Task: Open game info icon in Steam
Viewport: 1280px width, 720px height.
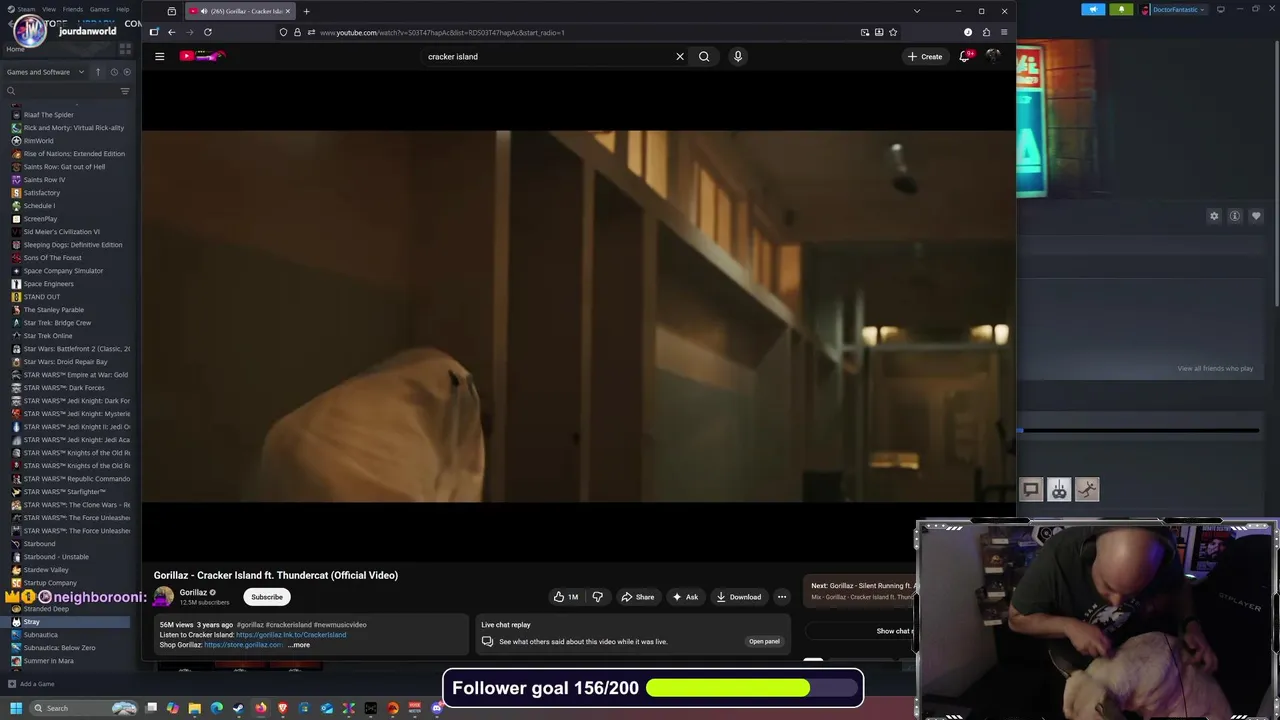Action: (x=1235, y=216)
